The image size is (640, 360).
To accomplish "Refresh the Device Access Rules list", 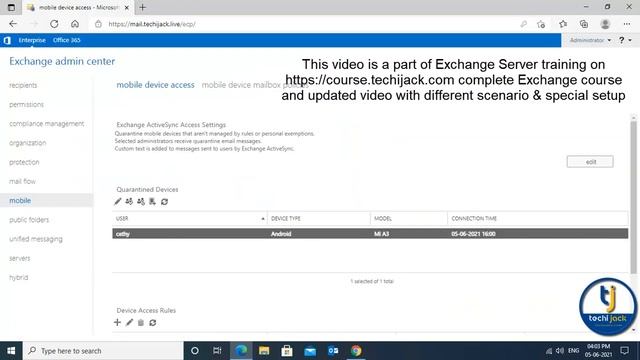I will click(153, 322).
